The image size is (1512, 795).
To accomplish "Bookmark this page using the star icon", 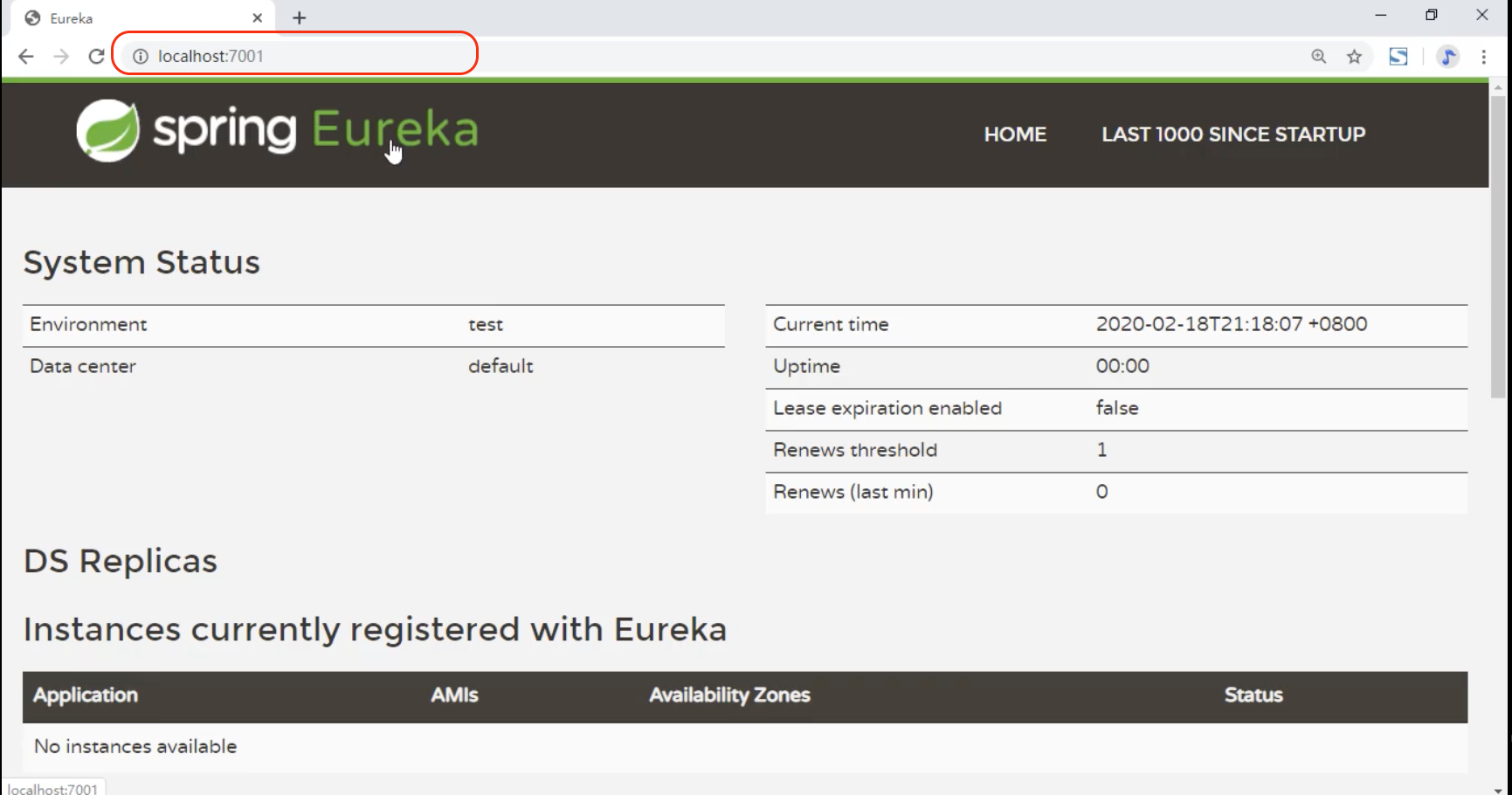I will pyautogui.click(x=1355, y=56).
